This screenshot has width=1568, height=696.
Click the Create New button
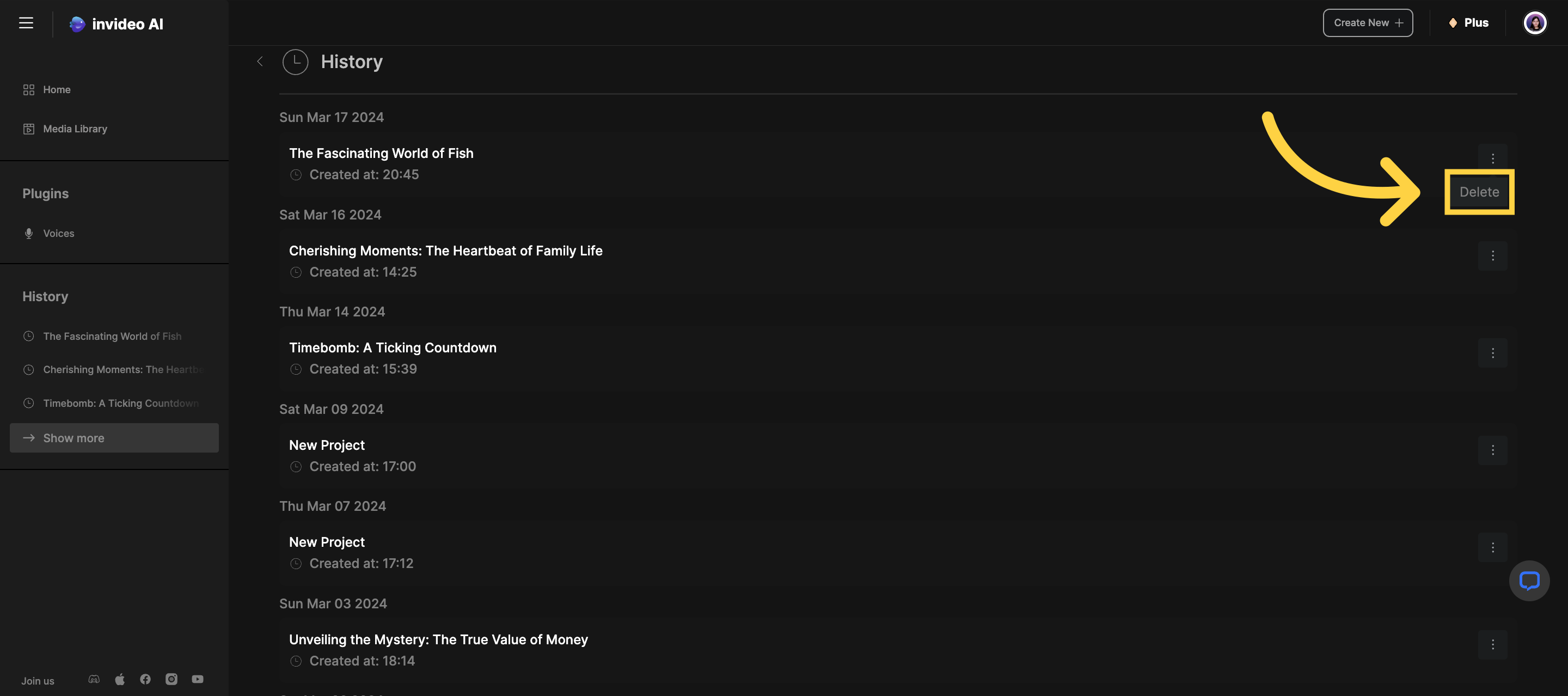(x=1367, y=23)
